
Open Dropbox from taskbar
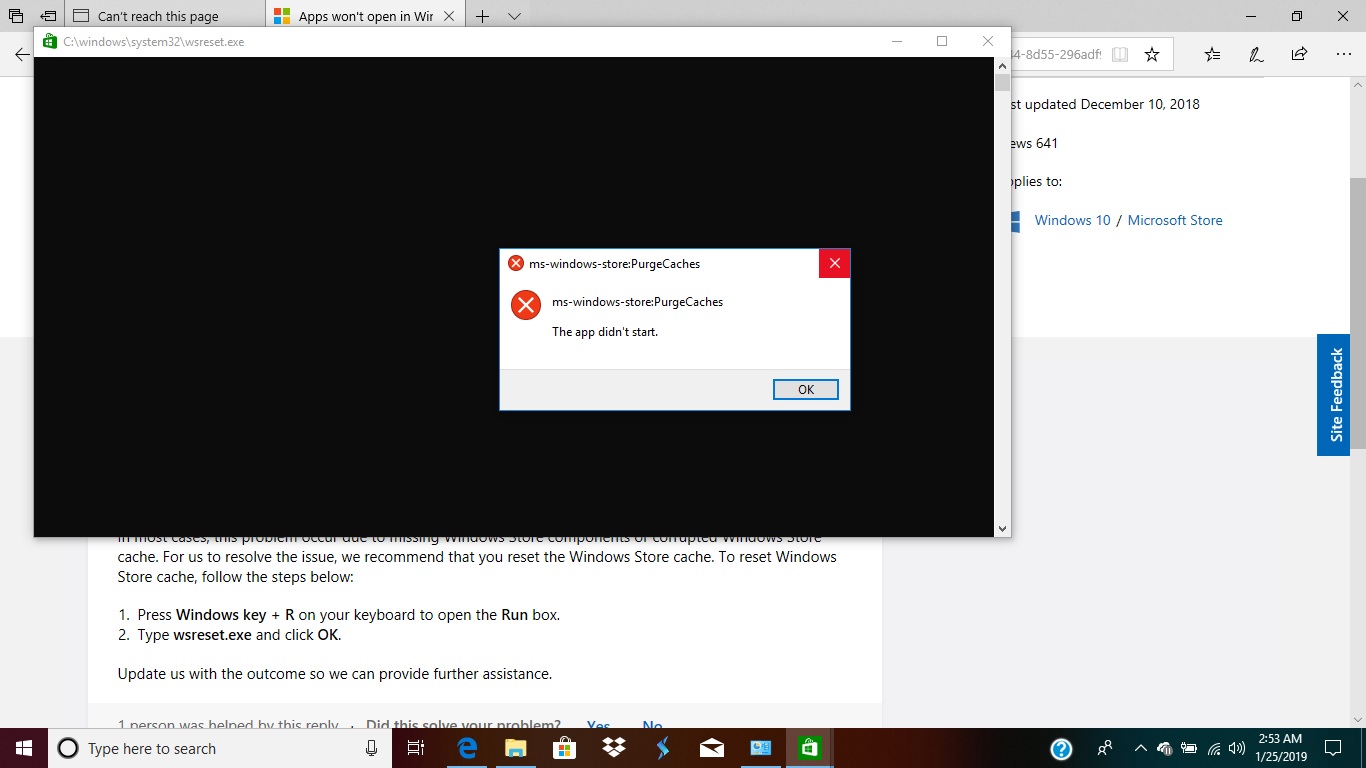(x=614, y=748)
